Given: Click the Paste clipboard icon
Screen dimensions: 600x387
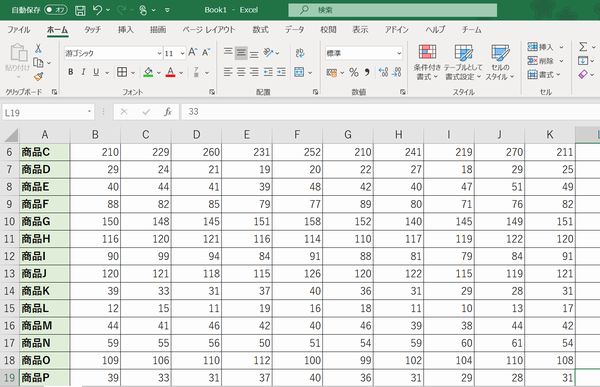Looking at the screenshot, I should 18,53.
